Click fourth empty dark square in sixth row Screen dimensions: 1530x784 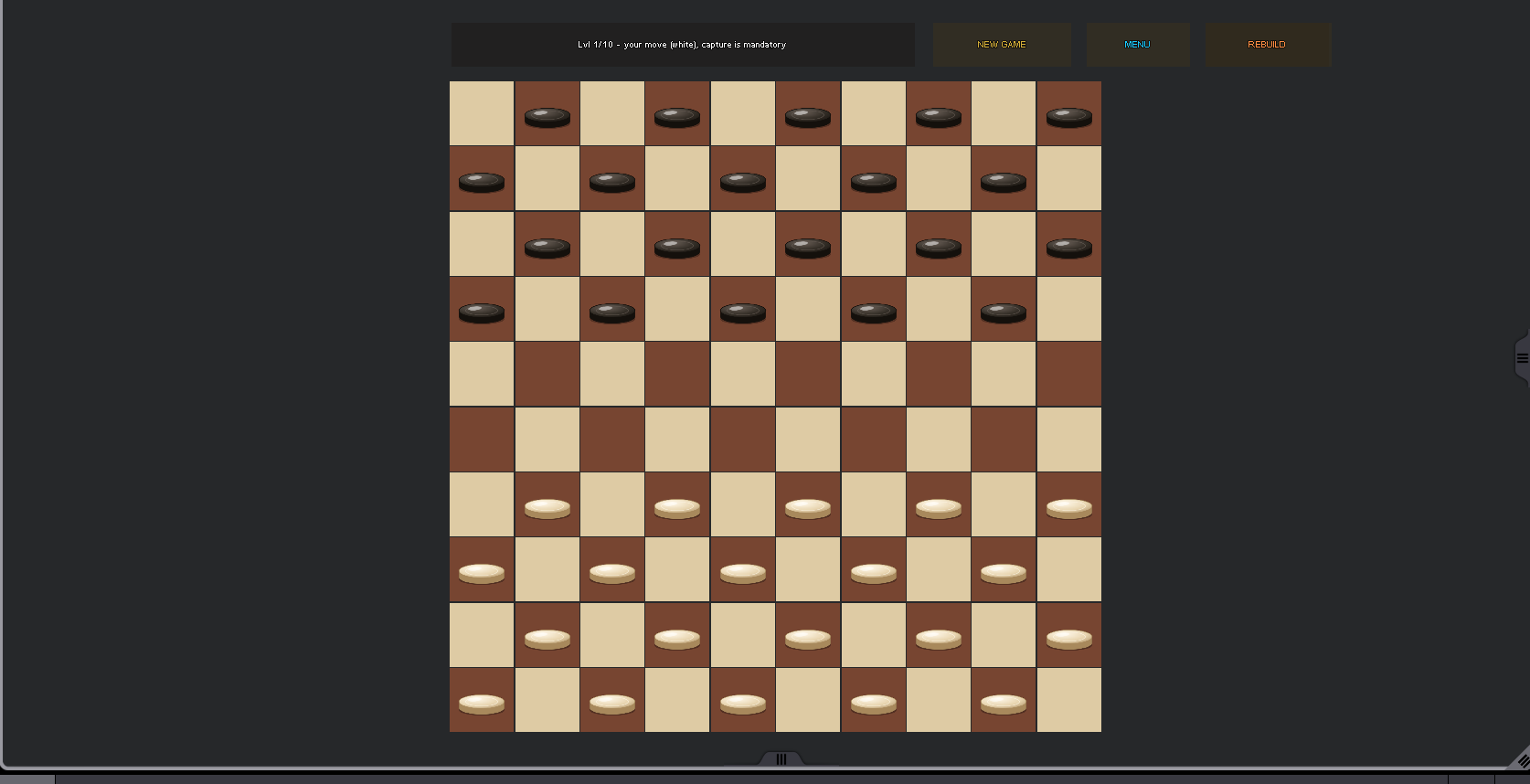[874, 440]
